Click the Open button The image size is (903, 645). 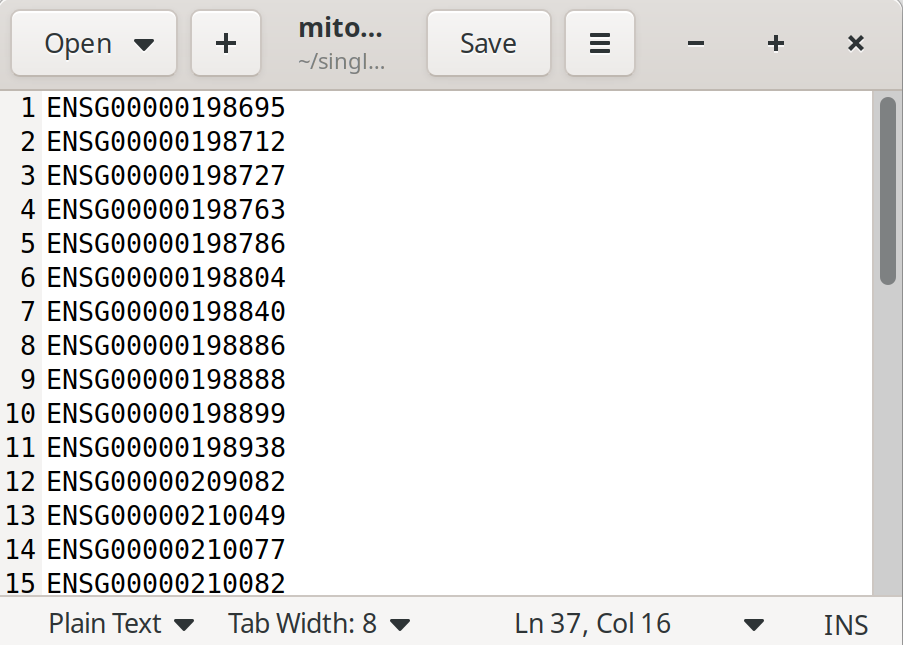click(x=94, y=43)
